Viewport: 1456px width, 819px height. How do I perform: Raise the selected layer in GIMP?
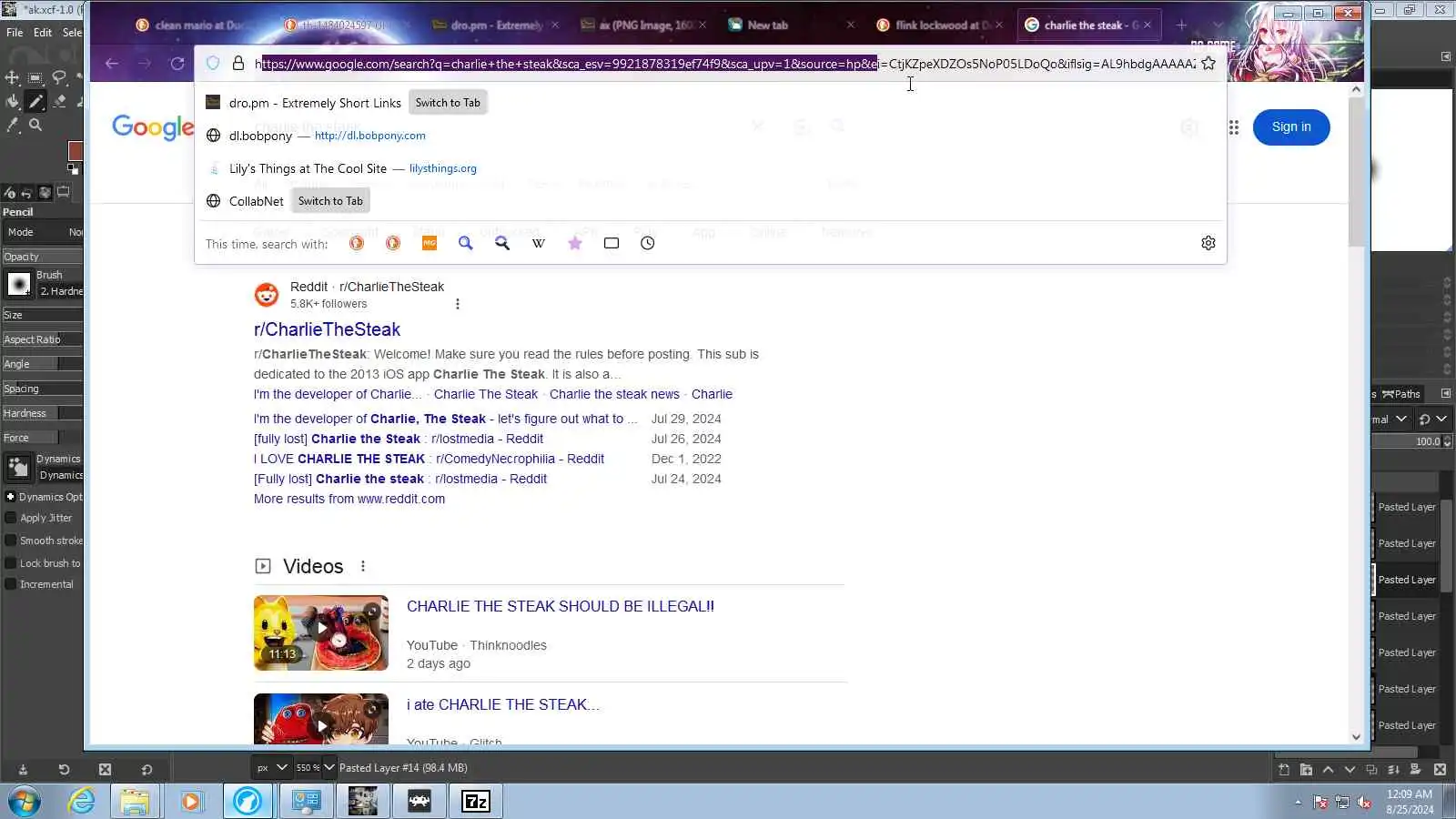(x=1328, y=770)
